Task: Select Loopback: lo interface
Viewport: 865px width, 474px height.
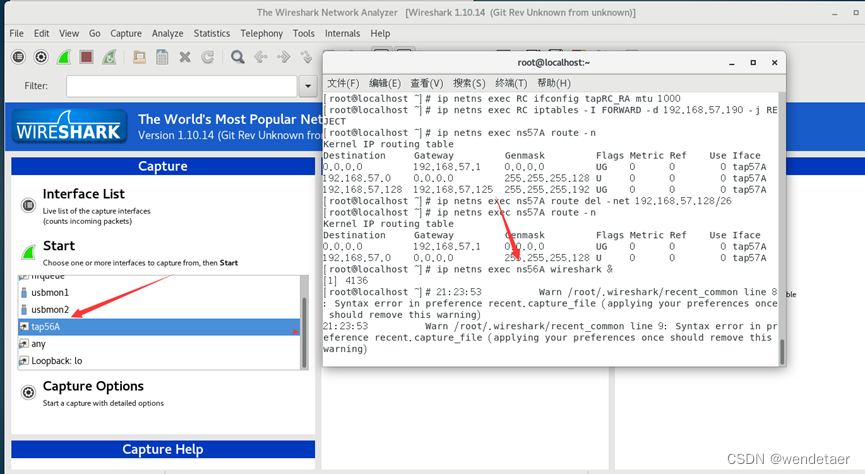Action: tap(159, 361)
